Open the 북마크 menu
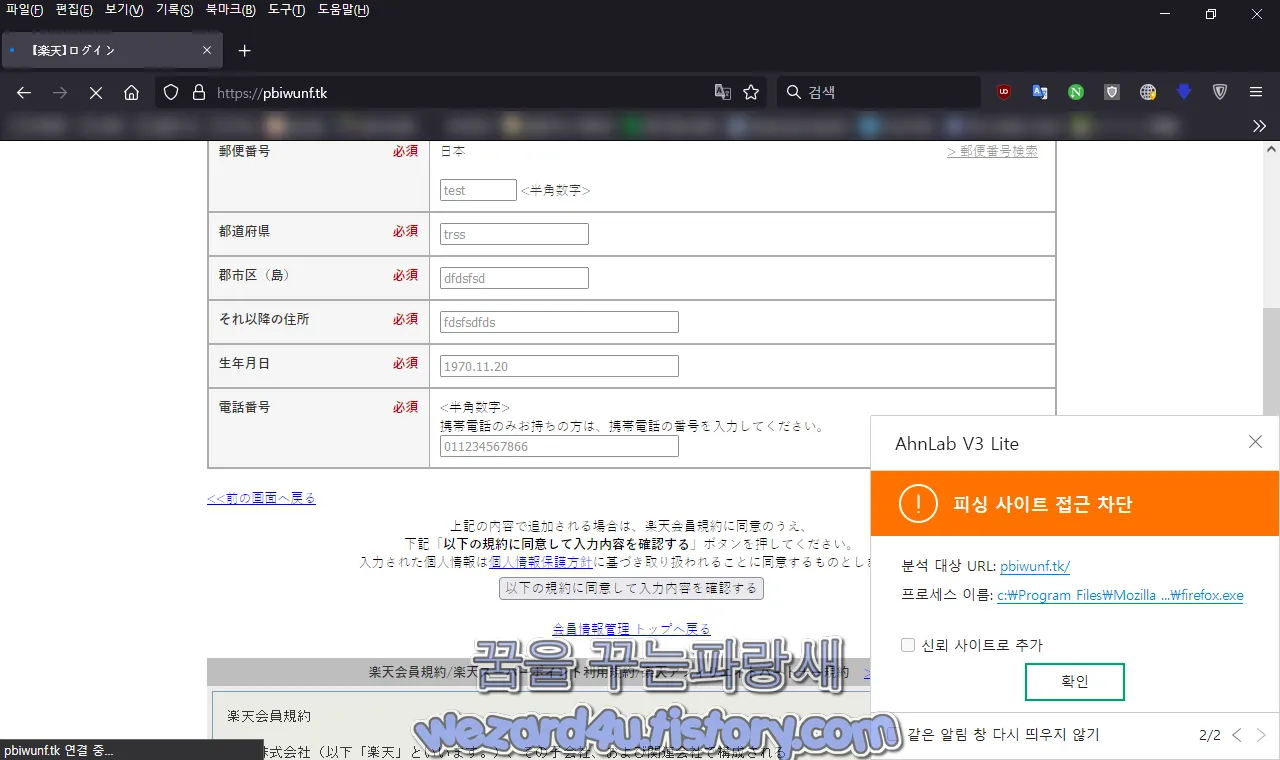This screenshot has width=1280, height=760. 230,10
